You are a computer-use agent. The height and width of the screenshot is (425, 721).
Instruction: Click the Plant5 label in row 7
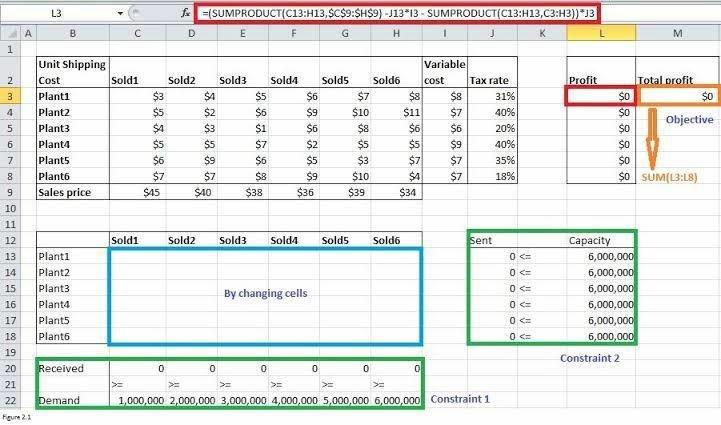tap(73, 161)
